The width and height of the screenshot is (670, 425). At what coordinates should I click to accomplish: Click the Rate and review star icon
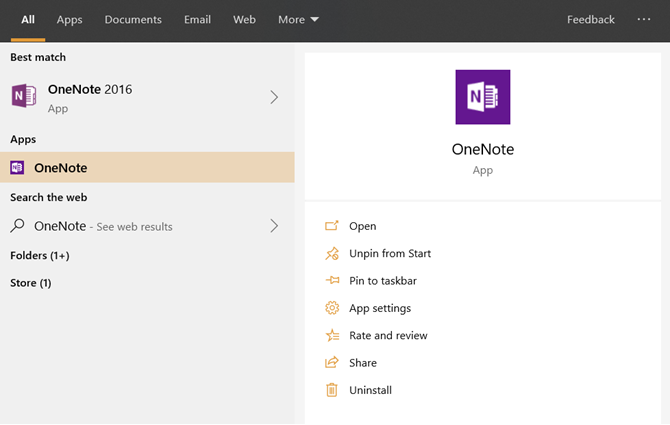tap(332, 336)
